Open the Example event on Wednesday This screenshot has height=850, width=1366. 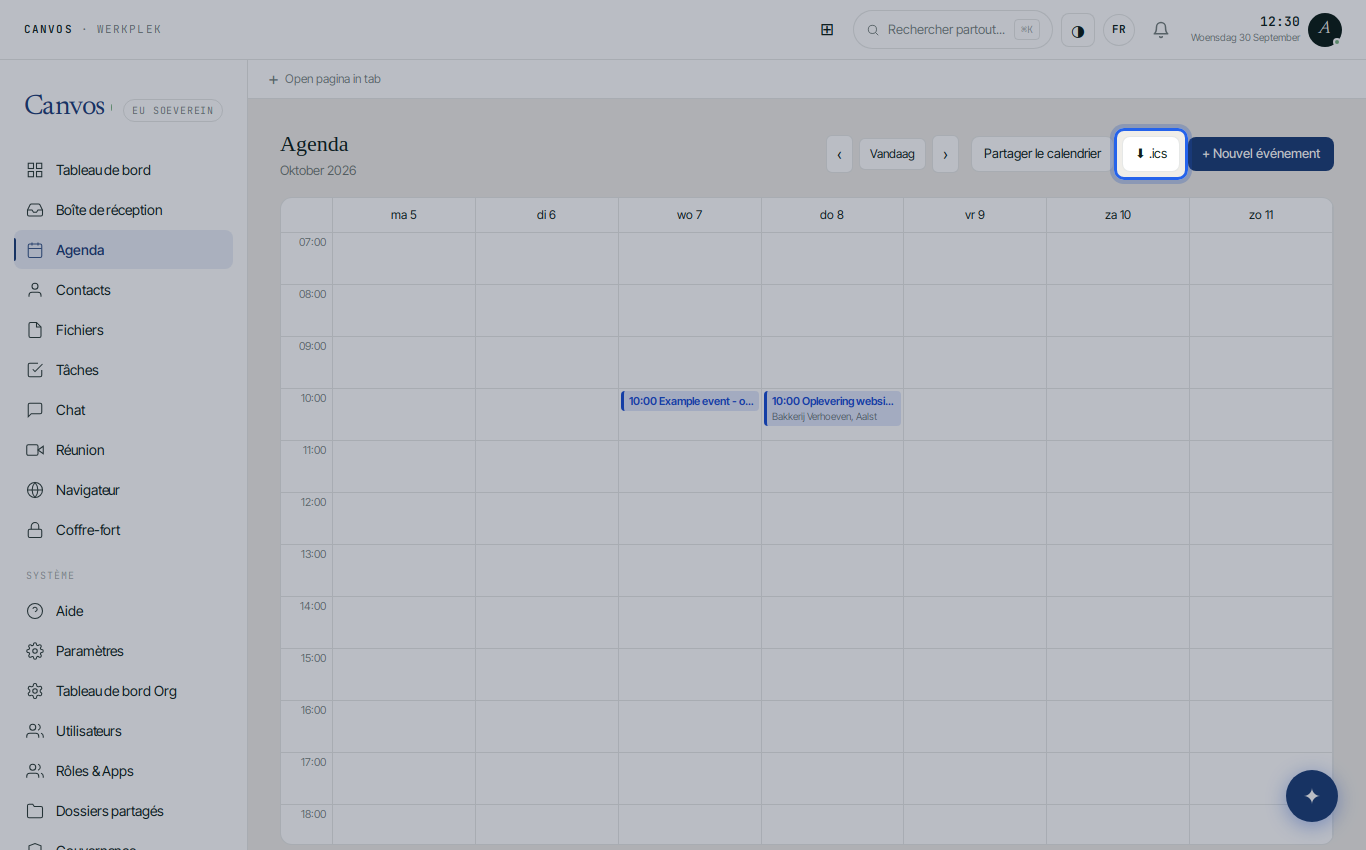[690, 401]
